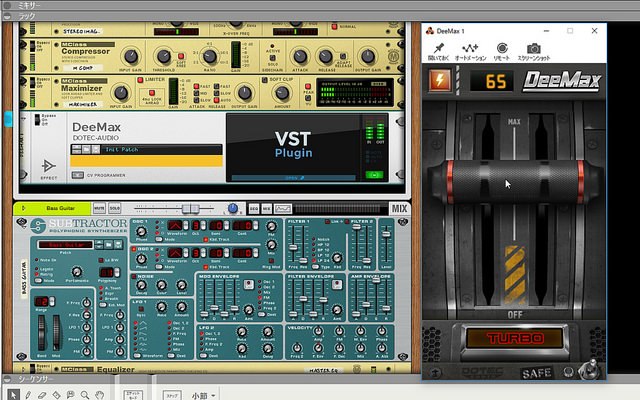Screen dimensions: 640x400
Task: Click the Compressor Threshold knob
Action: click(164, 56)
